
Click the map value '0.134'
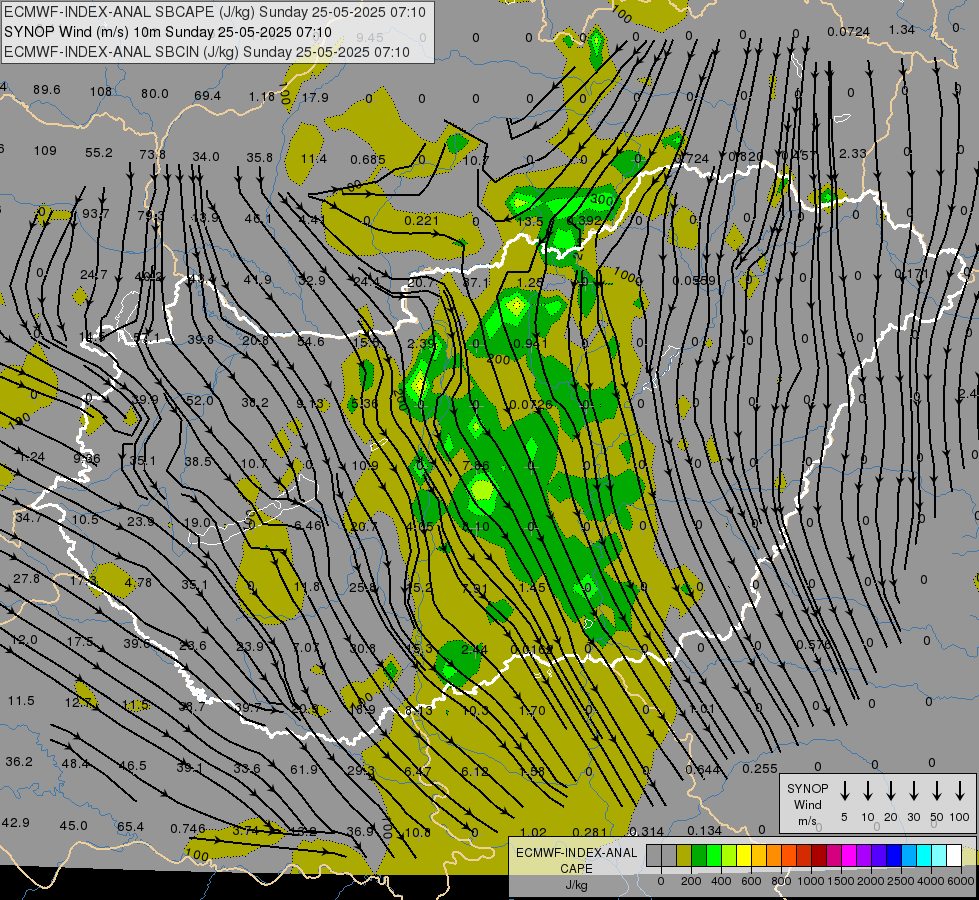click(x=704, y=830)
